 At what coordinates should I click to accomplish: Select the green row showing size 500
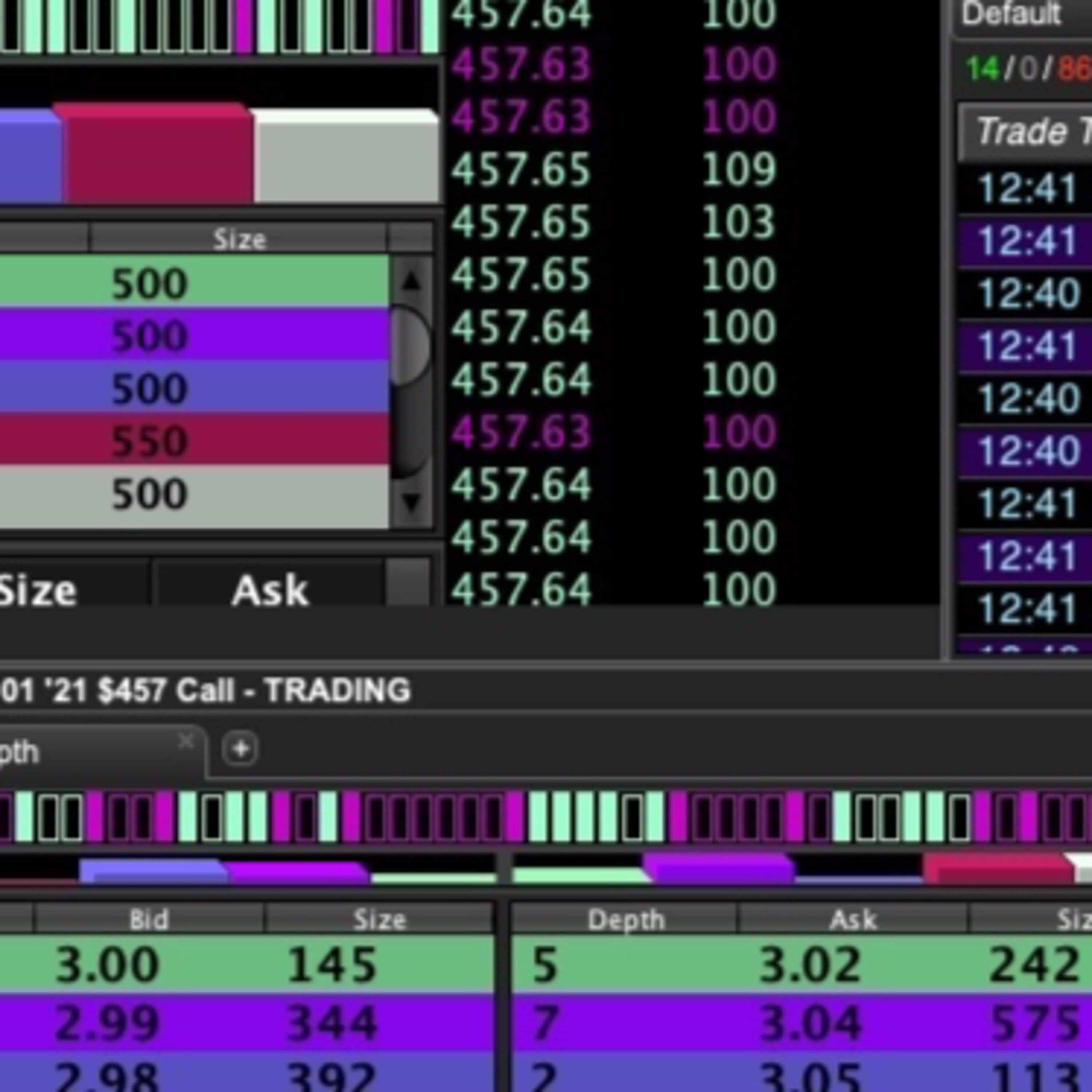(194, 281)
